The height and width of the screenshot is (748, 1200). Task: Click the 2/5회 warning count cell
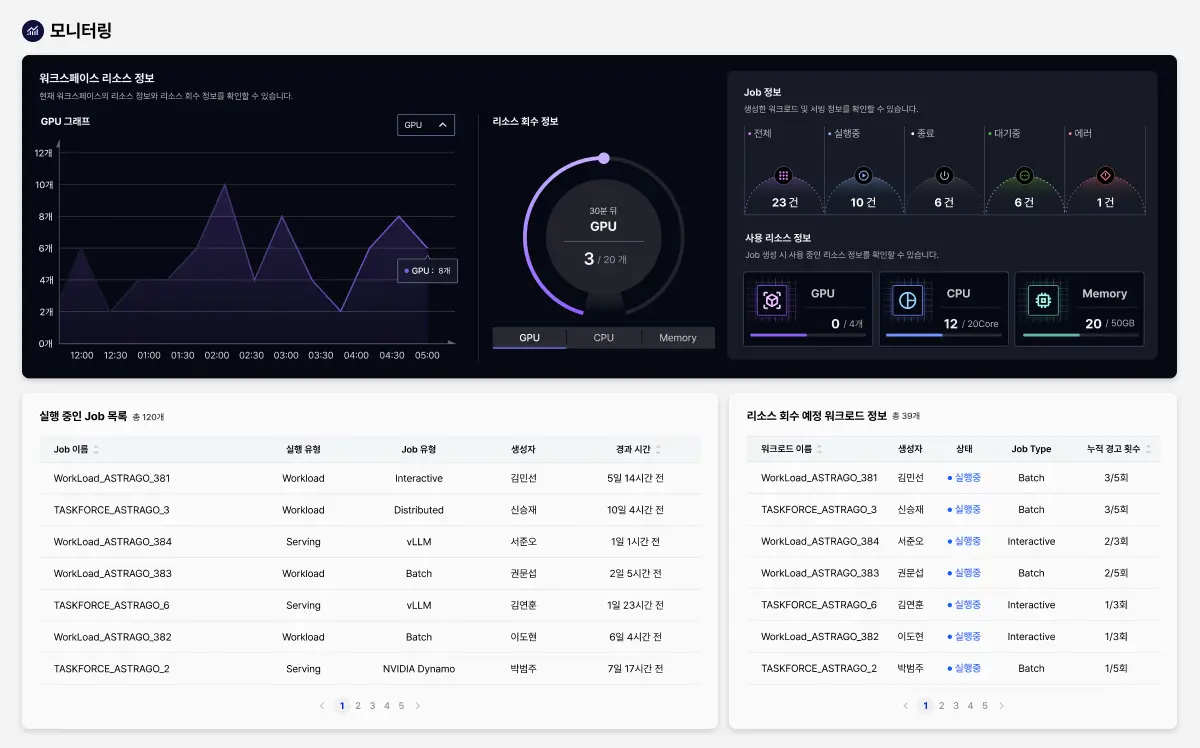[x=1116, y=573]
